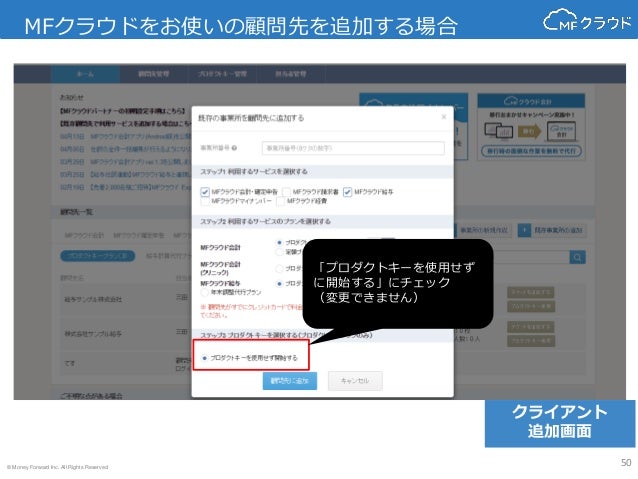This screenshot has height=479, width=638.
Task: Click 株式会社サンプル給与 in client list
Action: click(93, 334)
